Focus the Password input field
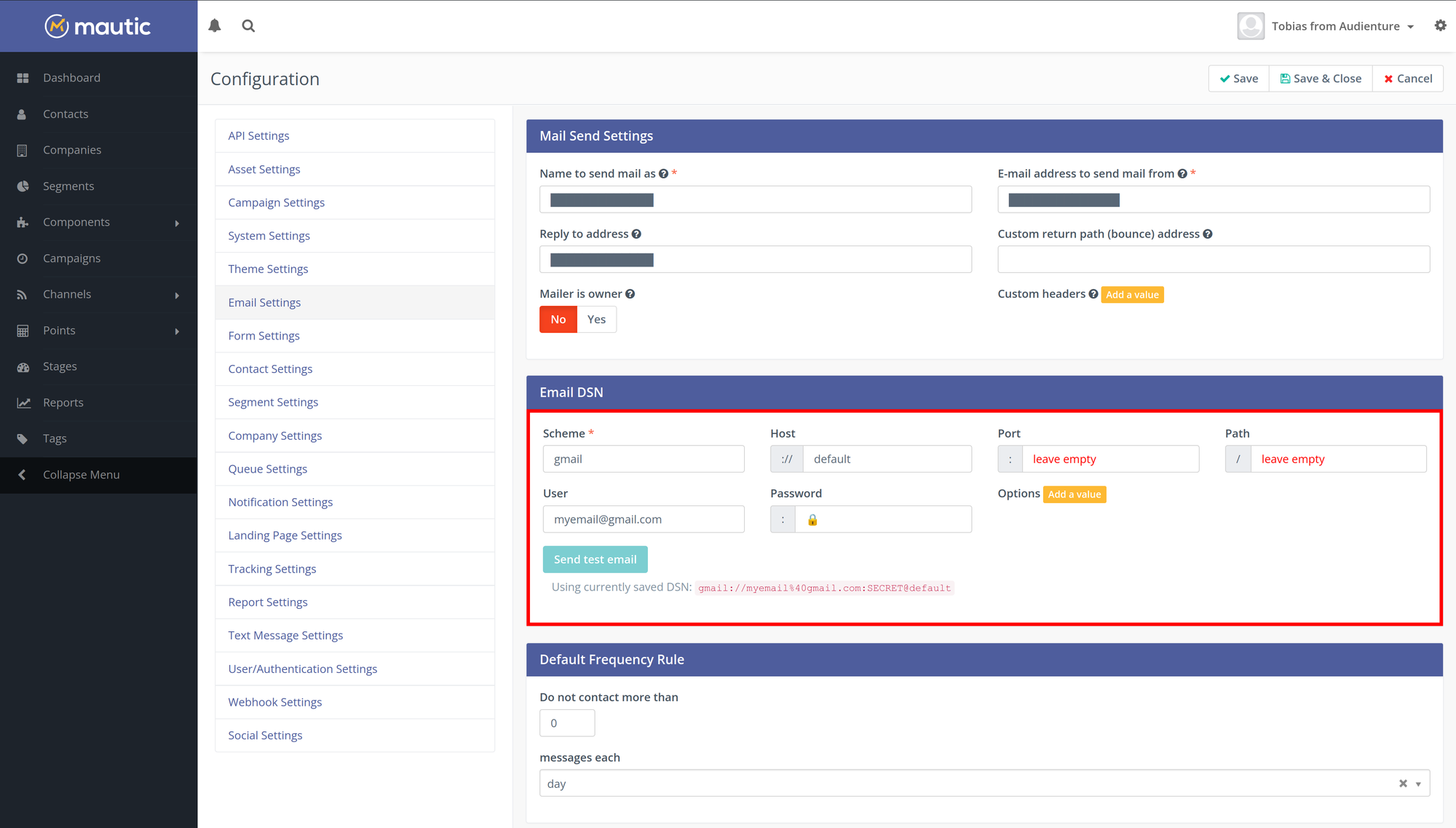Screen dimensions: 1456x828 tap(883, 519)
